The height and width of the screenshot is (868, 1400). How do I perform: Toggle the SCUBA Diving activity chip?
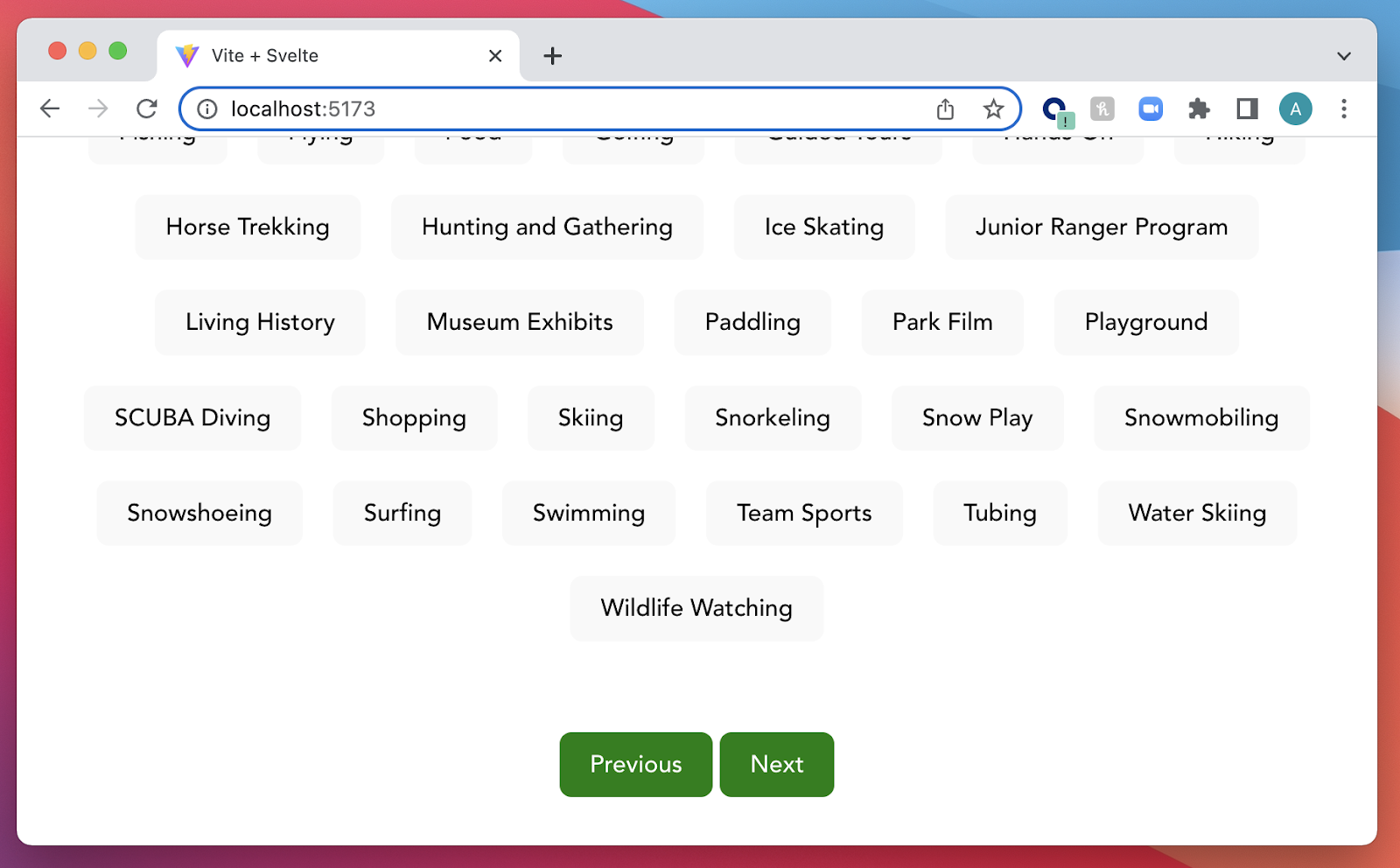[192, 418]
